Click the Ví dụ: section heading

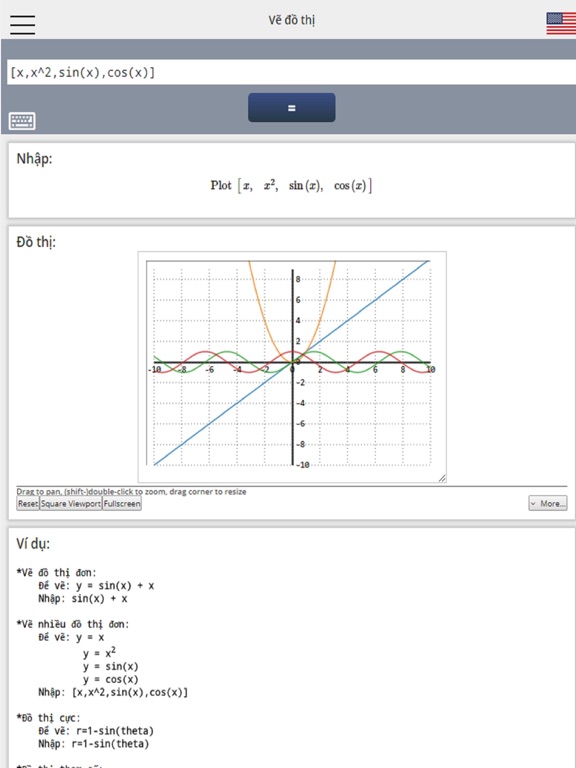tap(33, 544)
